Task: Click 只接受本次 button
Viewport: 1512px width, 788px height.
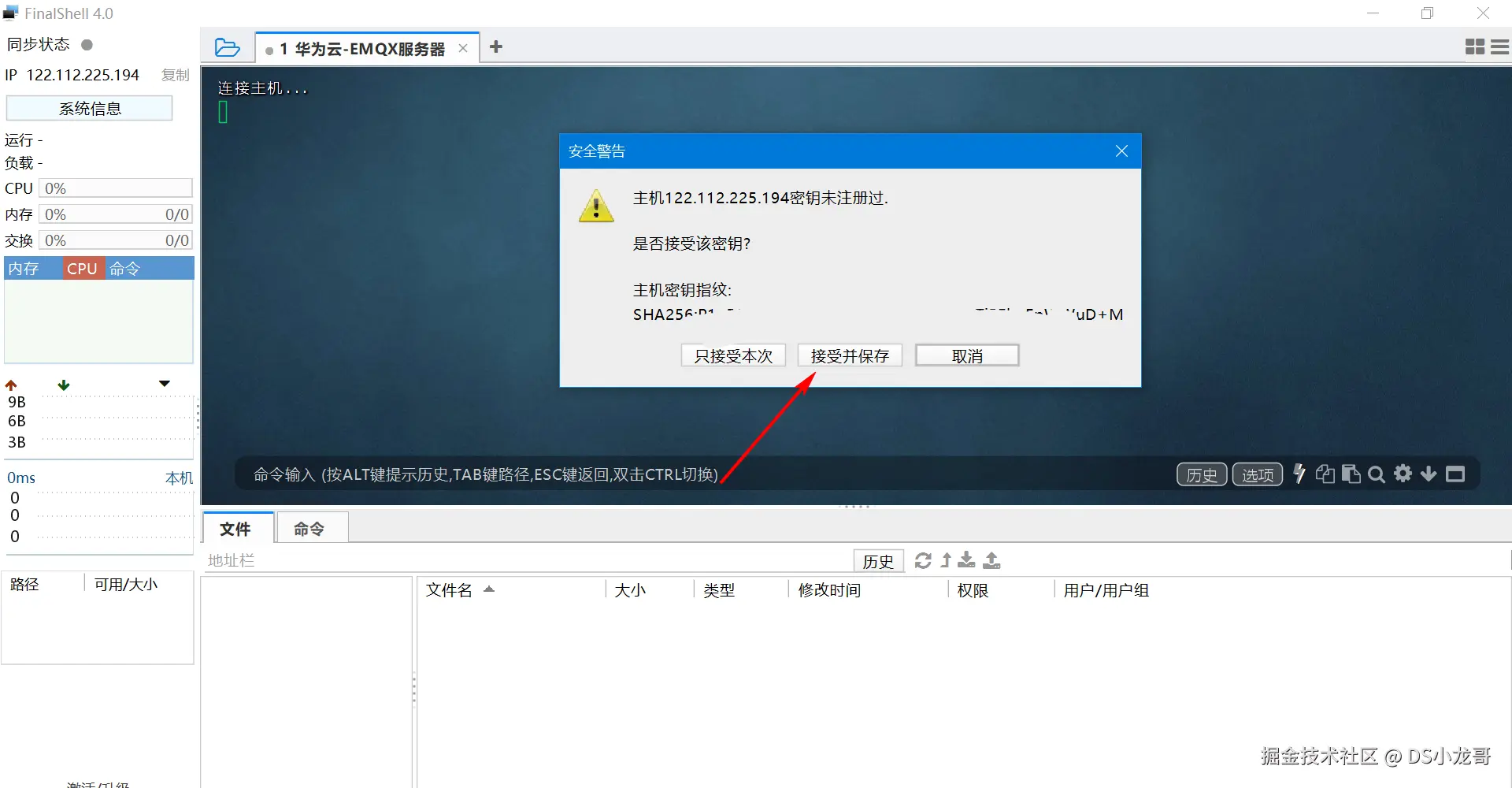Action: tap(733, 355)
